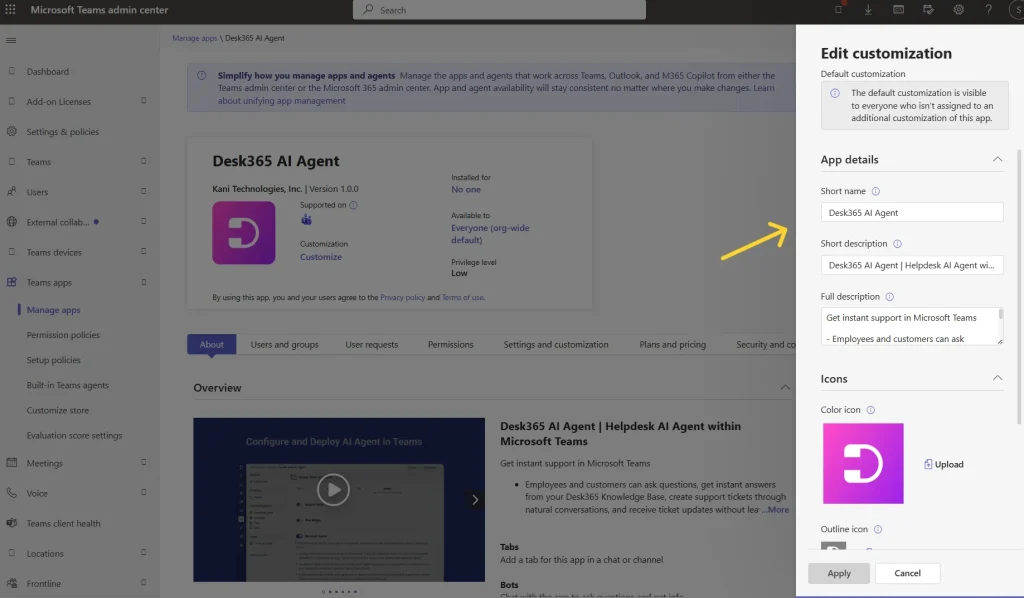Screen dimensions: 1024x598
Task: Click Manage apps breadcrumb link
Action: (195, 38)
